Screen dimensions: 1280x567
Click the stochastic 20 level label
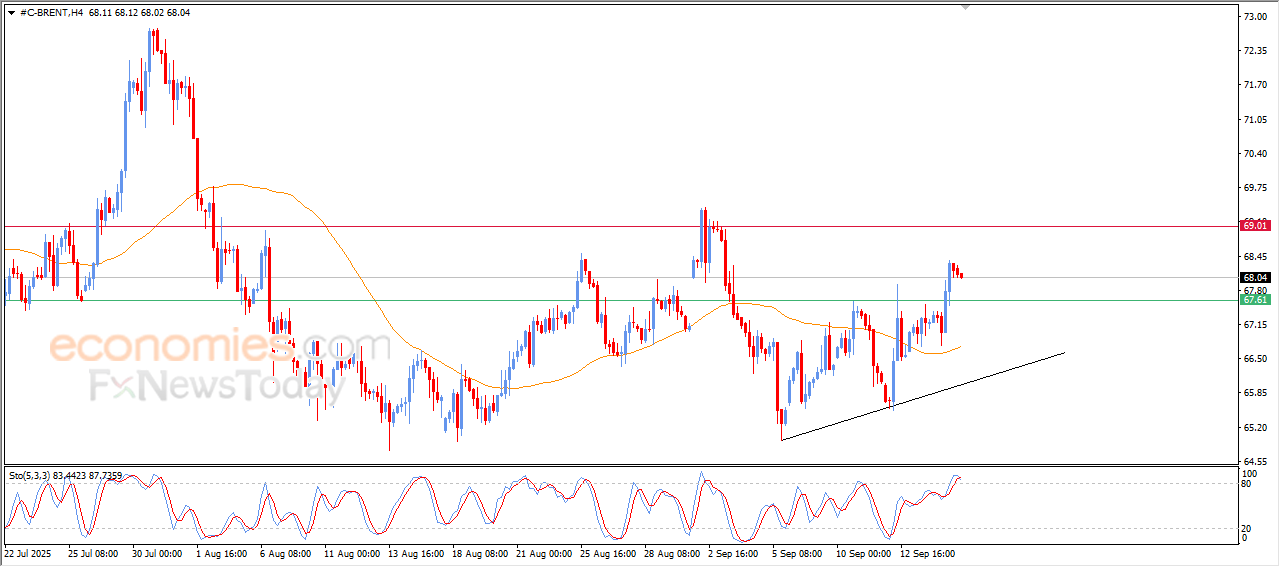tap(1247, 529)
